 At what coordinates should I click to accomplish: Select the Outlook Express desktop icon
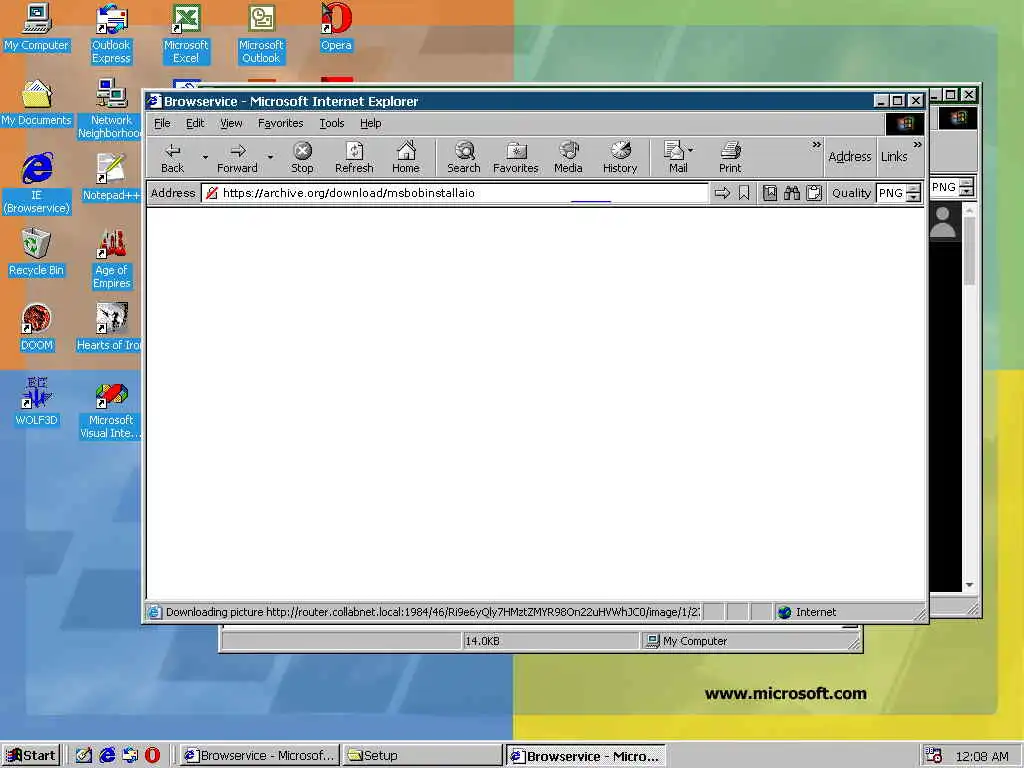point(111,34)
